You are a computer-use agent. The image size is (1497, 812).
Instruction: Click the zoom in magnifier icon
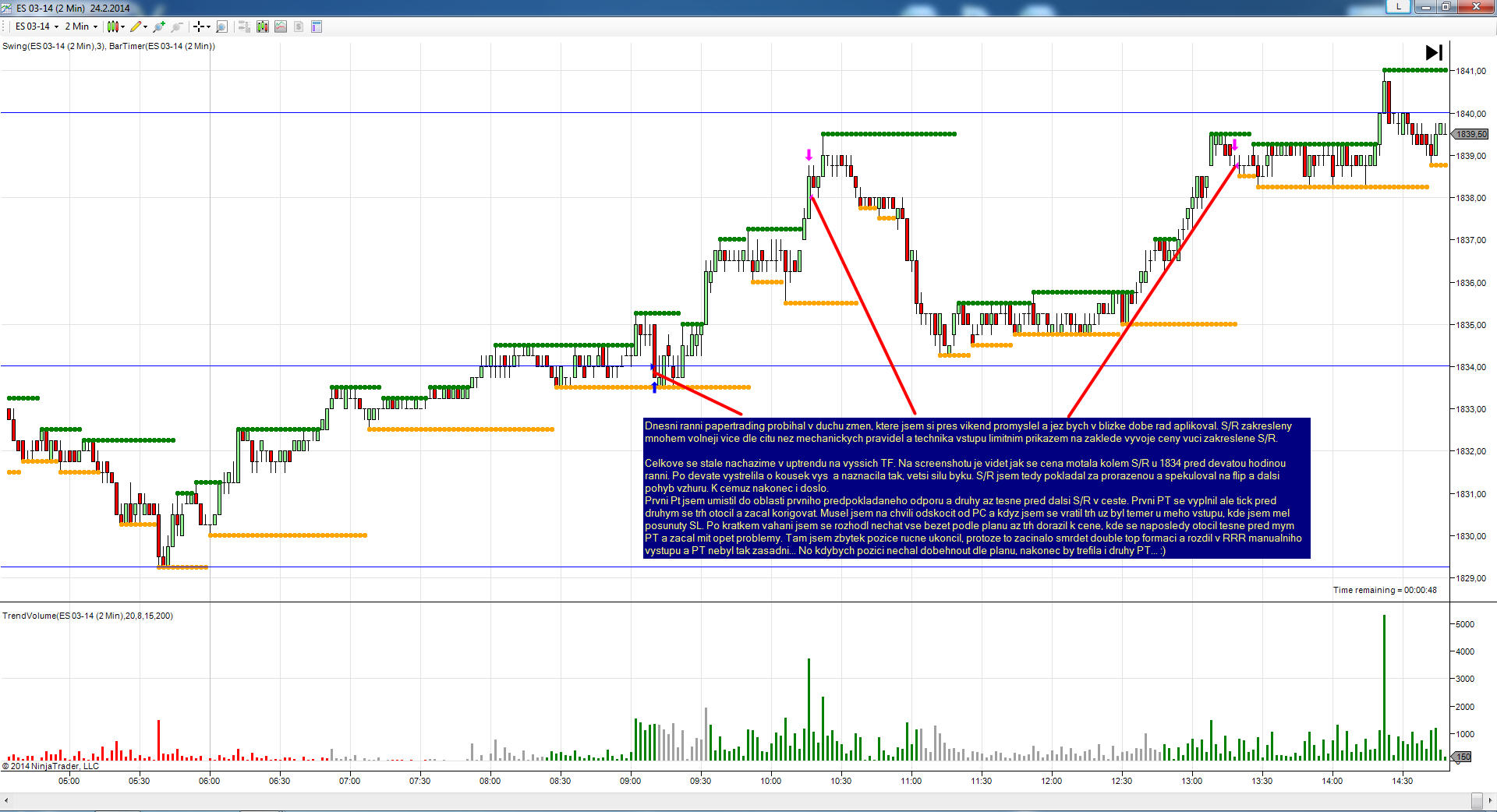(x=159, y=26)
